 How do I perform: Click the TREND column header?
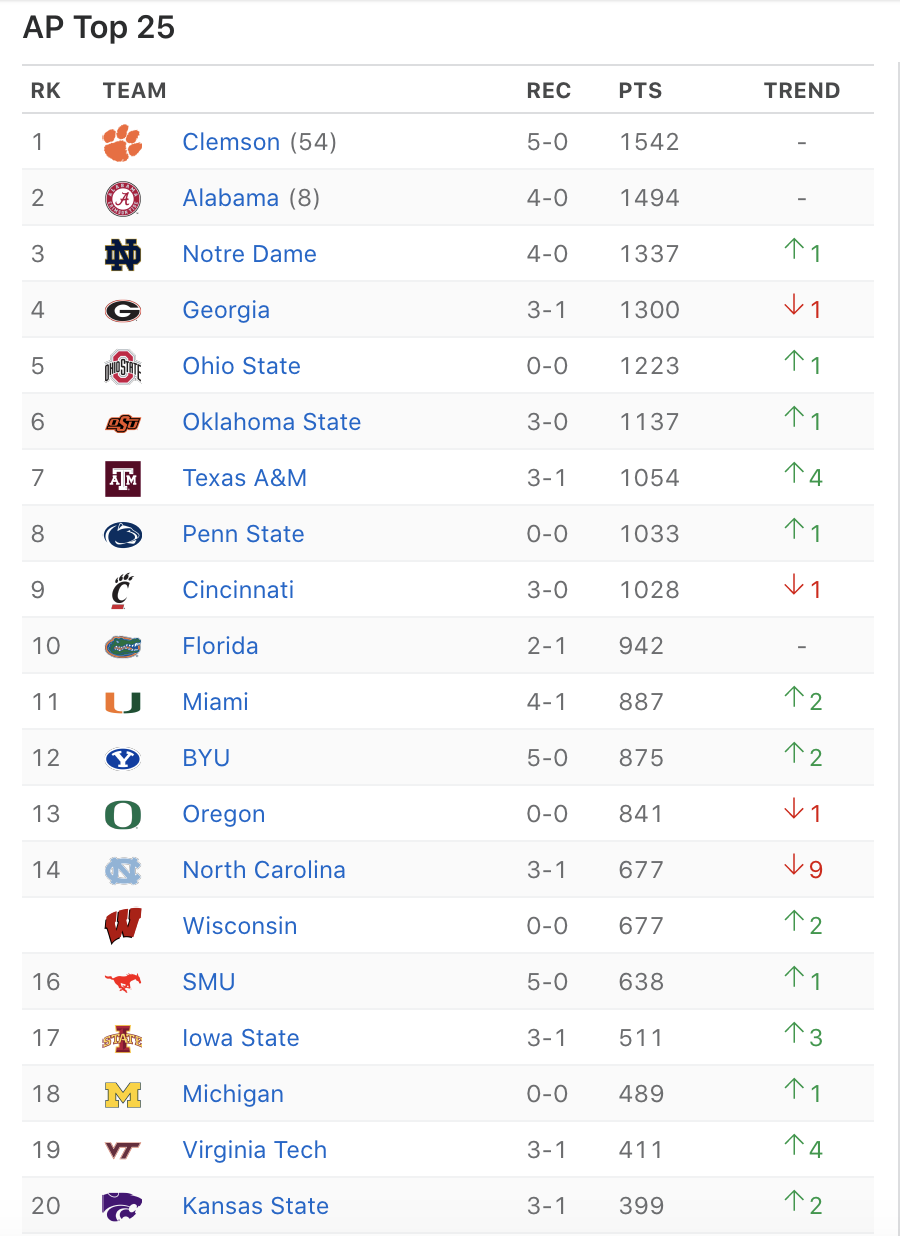pyautogui.click(x=802, y=91)
